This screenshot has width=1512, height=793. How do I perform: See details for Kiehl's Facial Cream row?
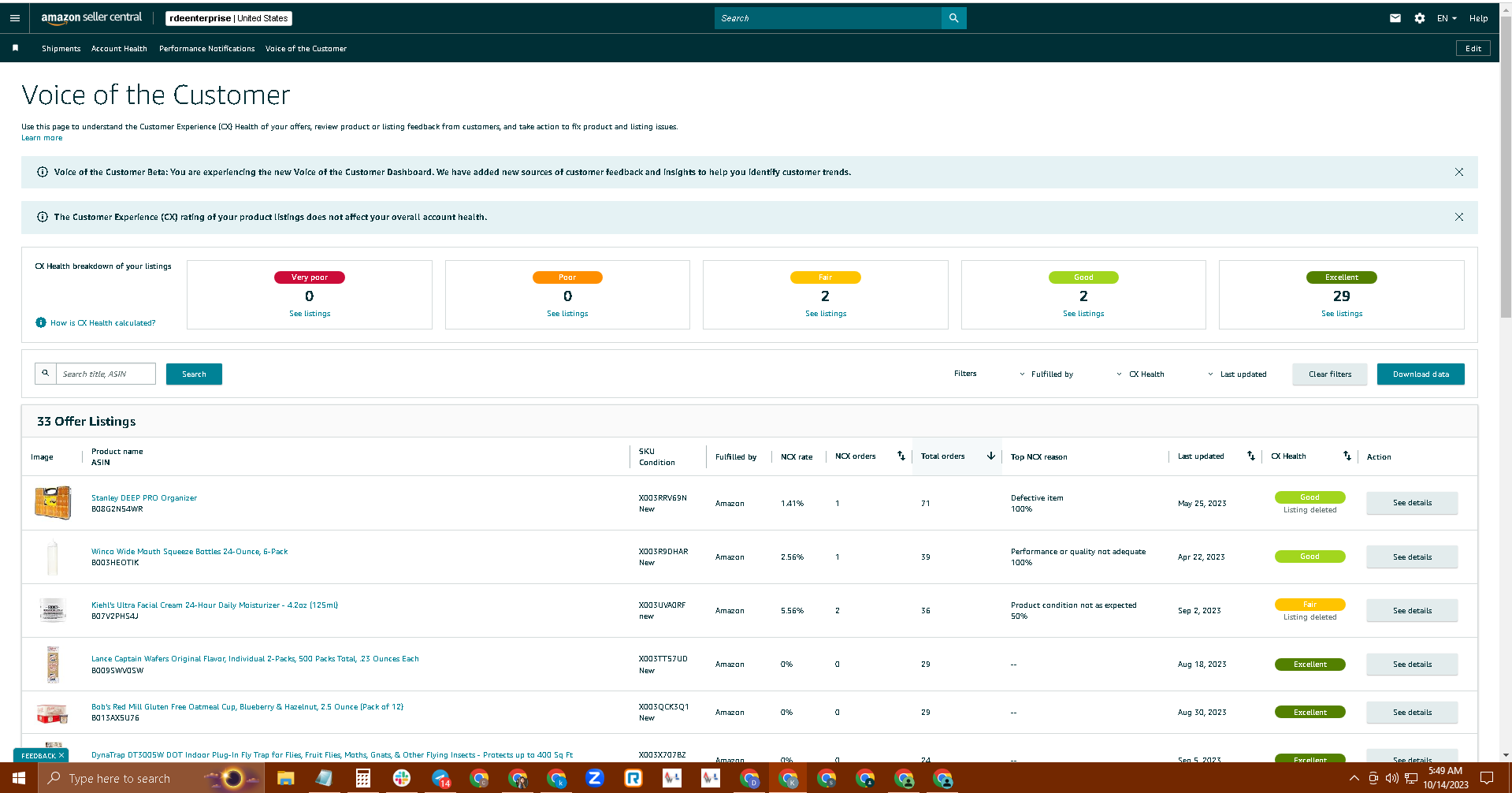1412,610
